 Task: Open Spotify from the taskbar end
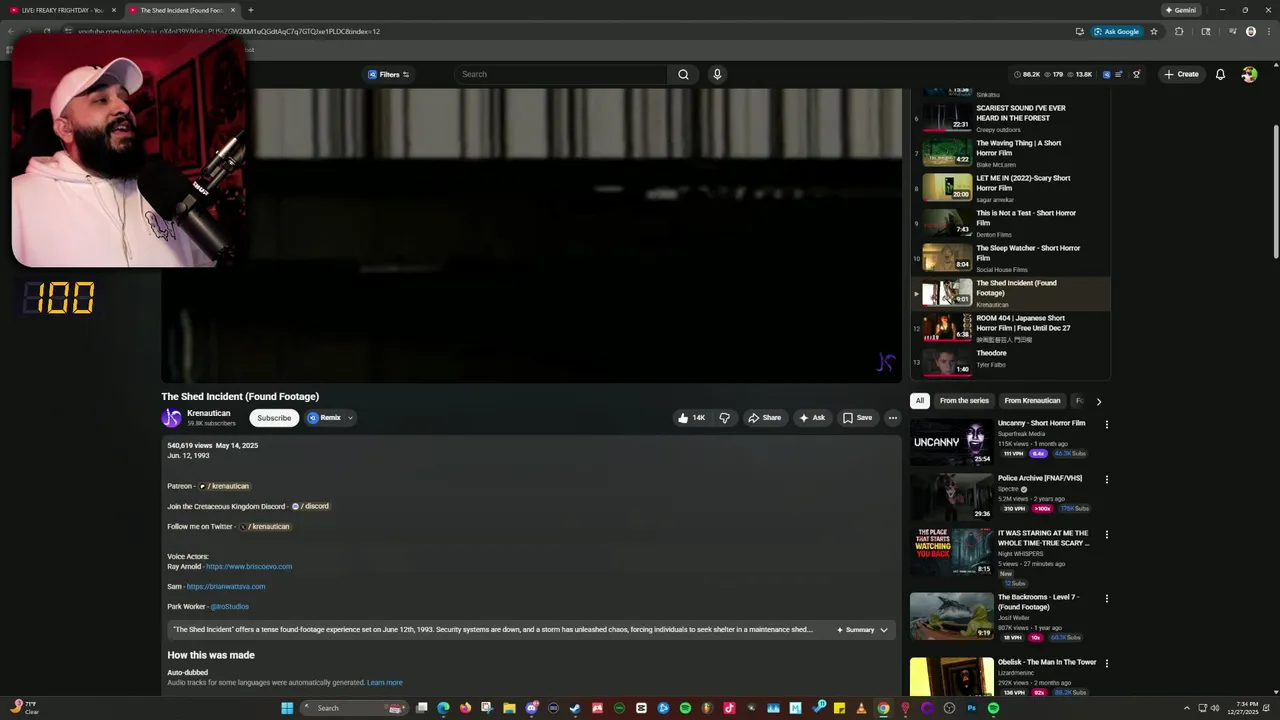(993, 708)
